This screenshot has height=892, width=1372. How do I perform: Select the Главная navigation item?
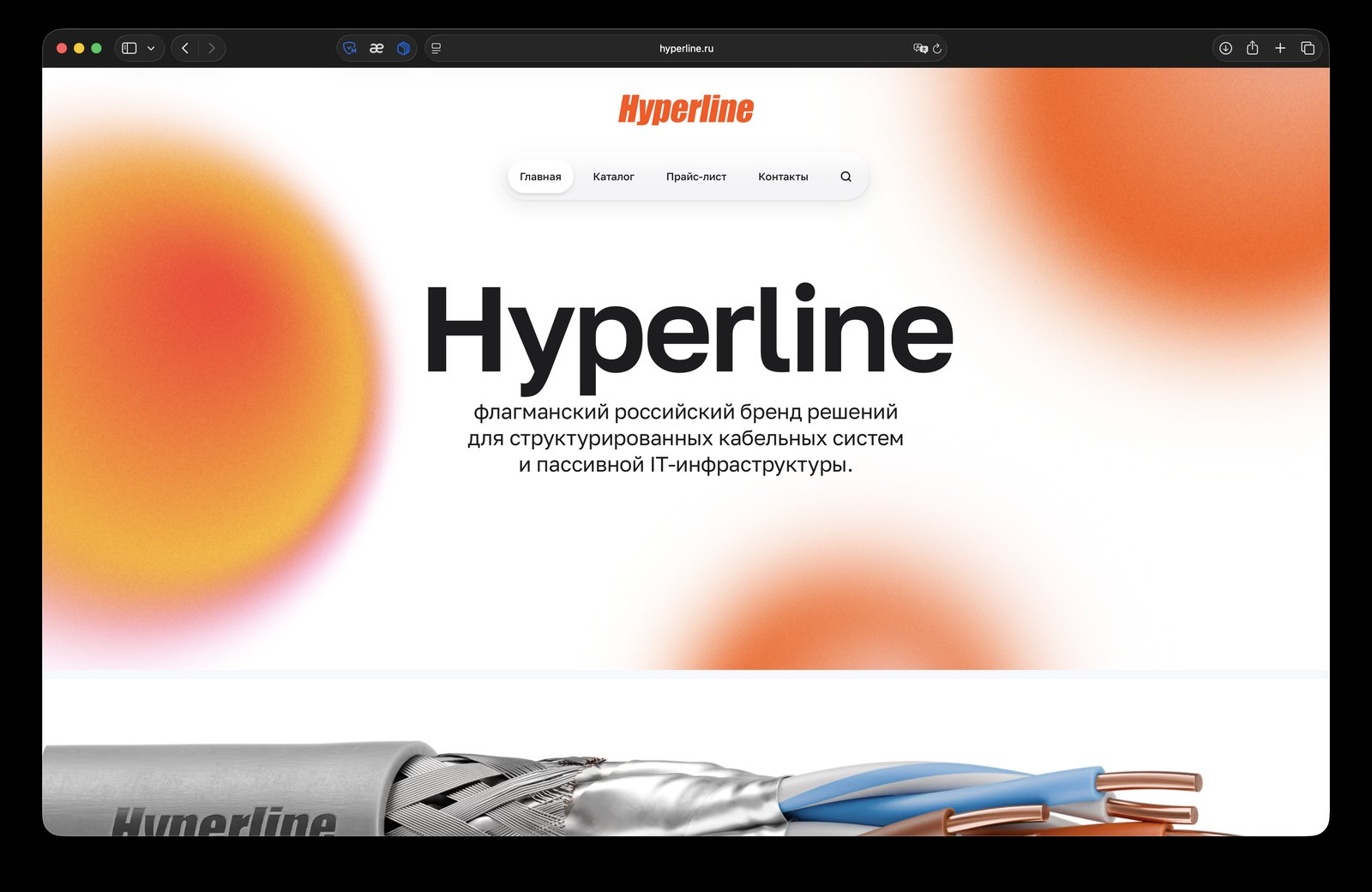tap(540, 177)
